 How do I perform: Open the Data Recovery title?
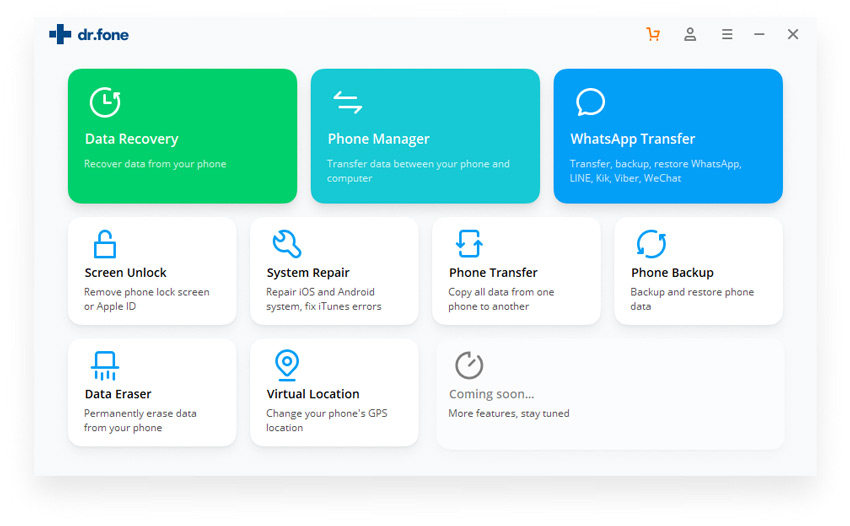132,139
